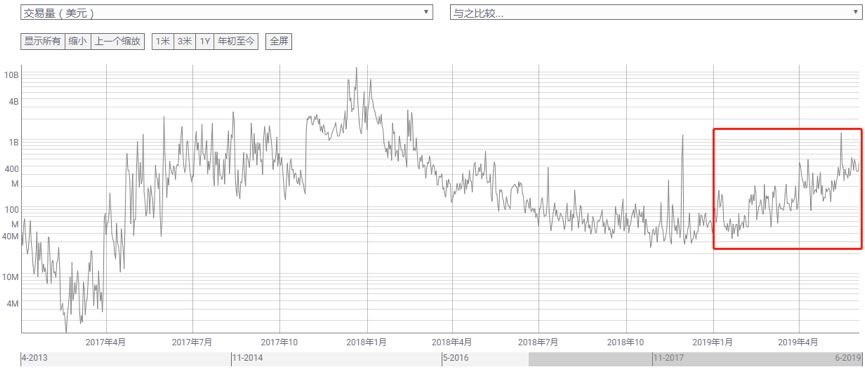Image resolution: width=865 pixels, height=370 pixels.
Task: Click the 全屏 fullscreen button
Action: (279, 41)
